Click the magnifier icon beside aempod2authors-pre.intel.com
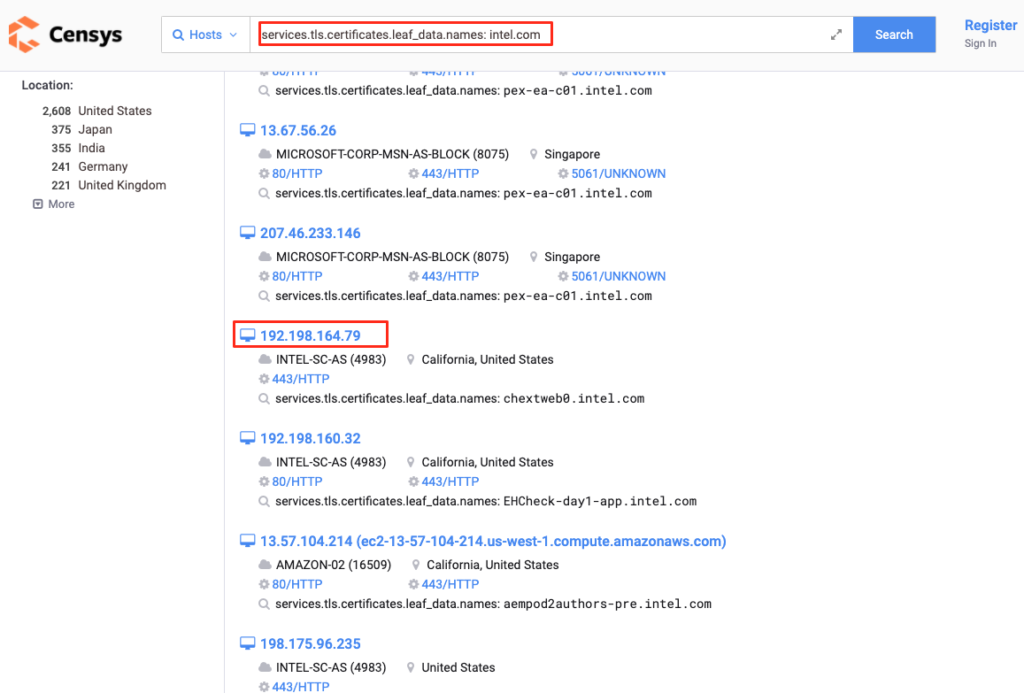Viewport: 1024px width, 693px height. (x=264, y=604)
